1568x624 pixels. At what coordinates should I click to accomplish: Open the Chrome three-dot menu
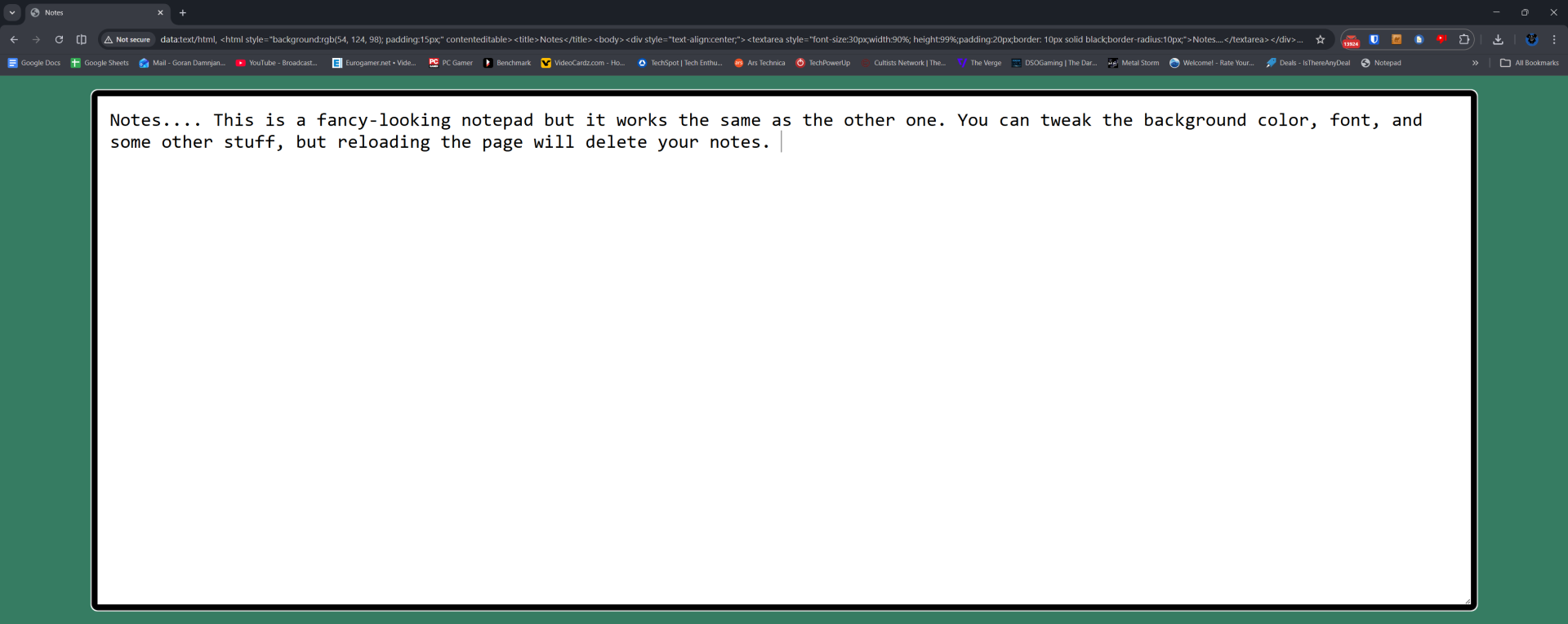(x=1554, y=39)
